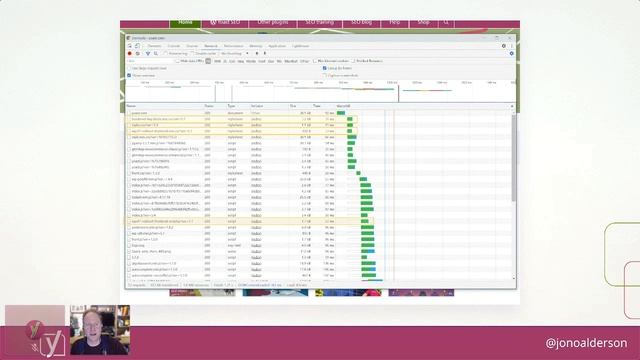The width and height of the screenshot is (640, 360).
Task: Filter requests by XHR
Action: [x=218, y=61]
